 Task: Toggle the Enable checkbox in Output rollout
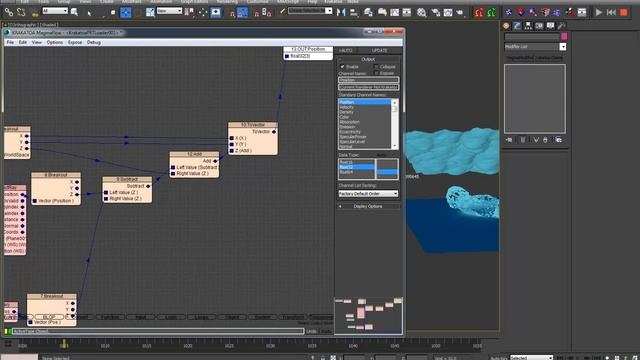coord(342,67)
